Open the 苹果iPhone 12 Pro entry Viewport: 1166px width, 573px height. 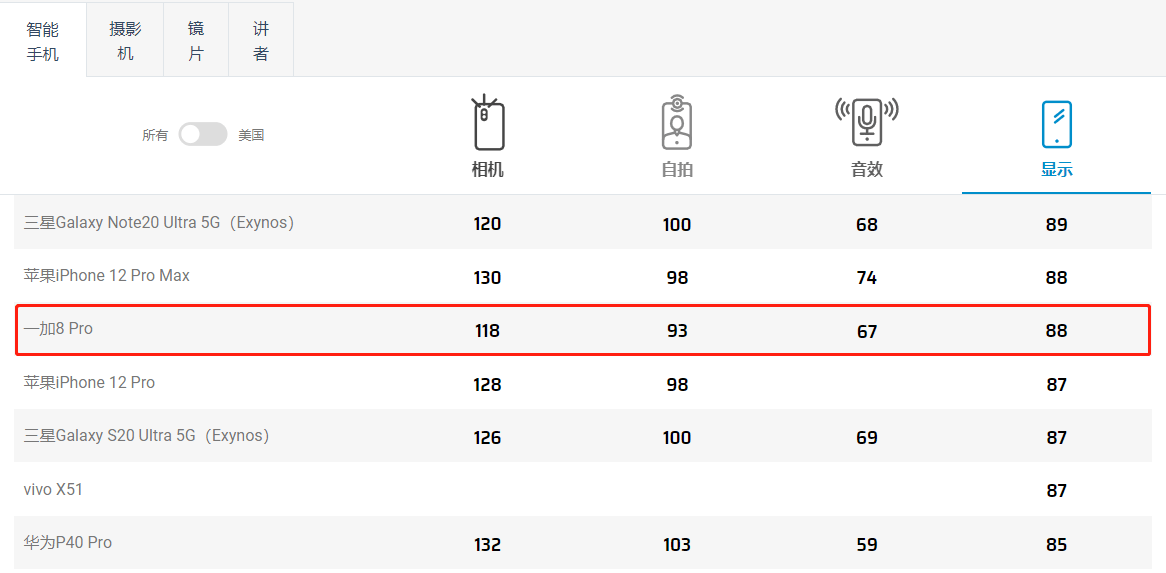[x=90, y=383]
